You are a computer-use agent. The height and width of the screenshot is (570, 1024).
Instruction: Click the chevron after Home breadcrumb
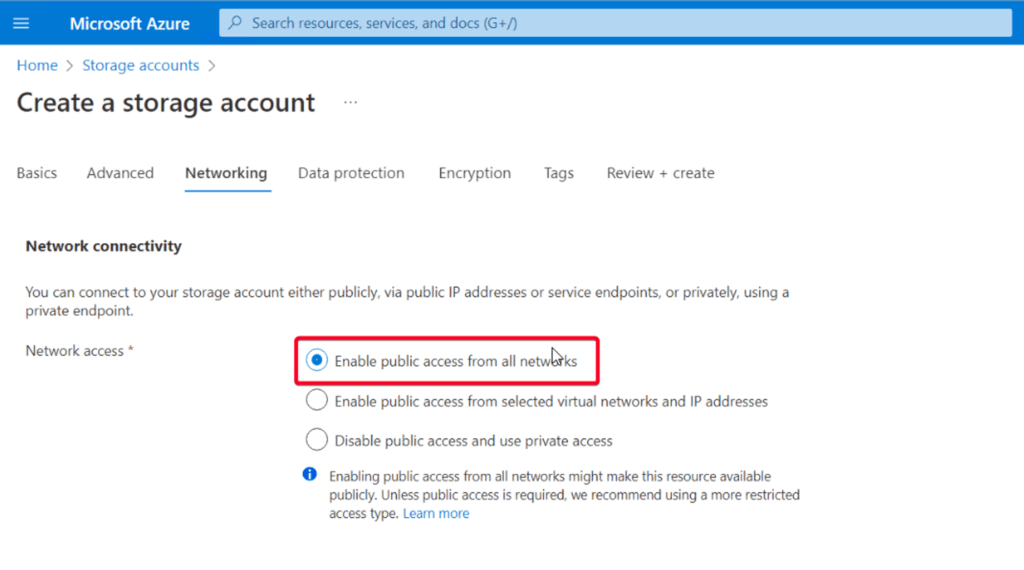pos(70,66)
